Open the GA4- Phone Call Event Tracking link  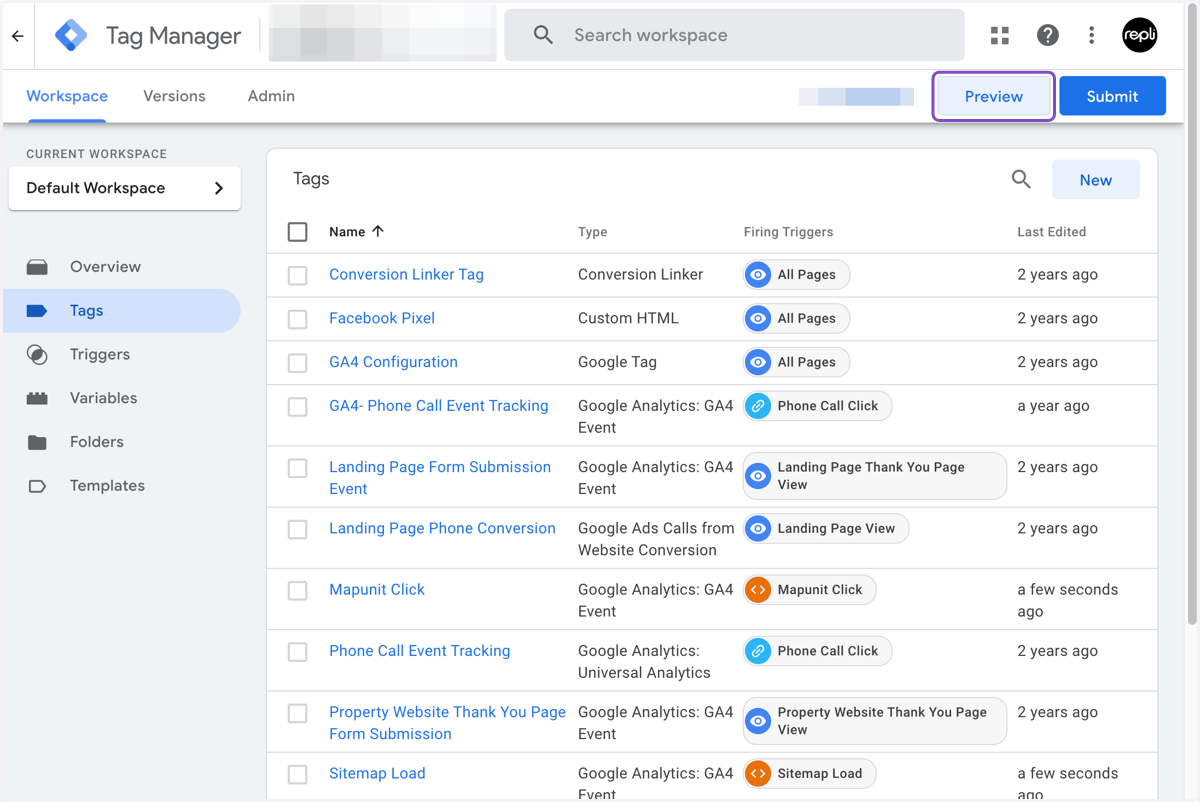[x=439, y=406]
